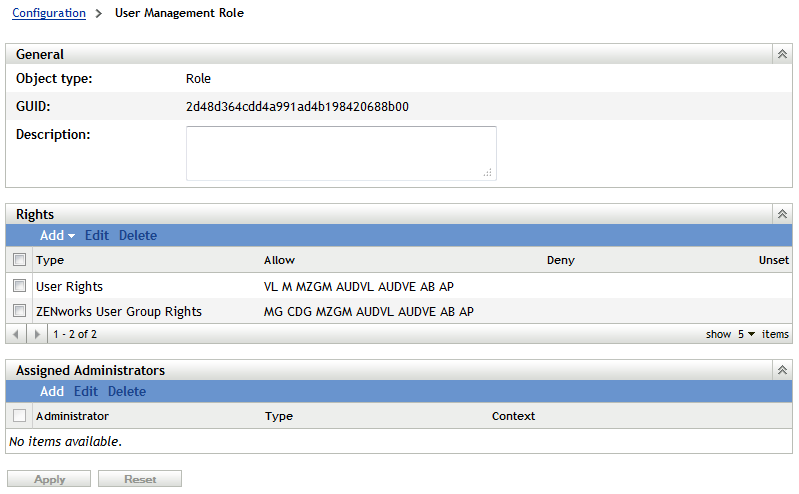The image size is (799, 494).
Task: Click Delete in the Rights toolbar
Action: coord(138,236)
